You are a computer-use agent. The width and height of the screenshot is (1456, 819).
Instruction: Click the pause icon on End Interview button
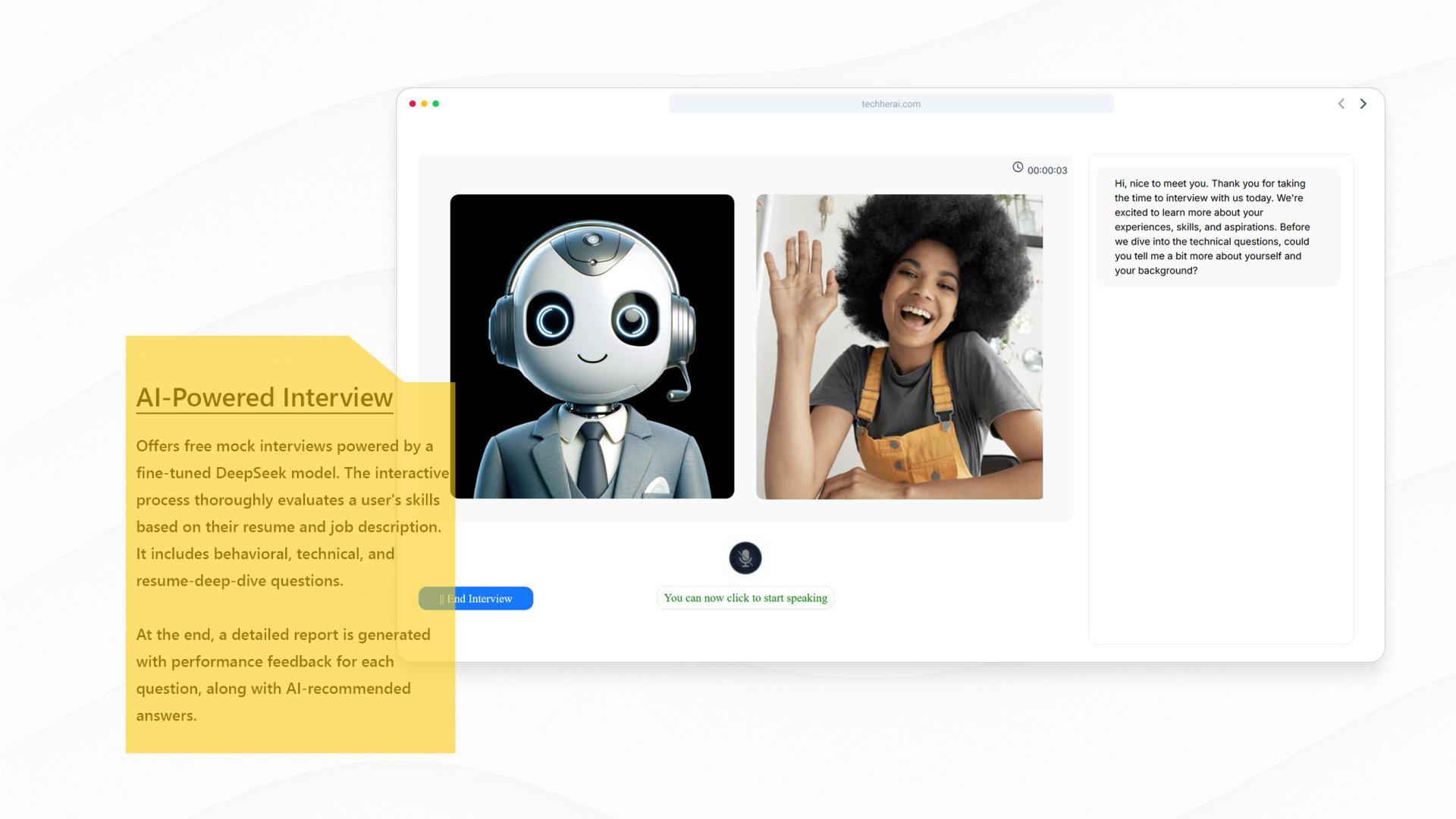[x=441, y=598]
